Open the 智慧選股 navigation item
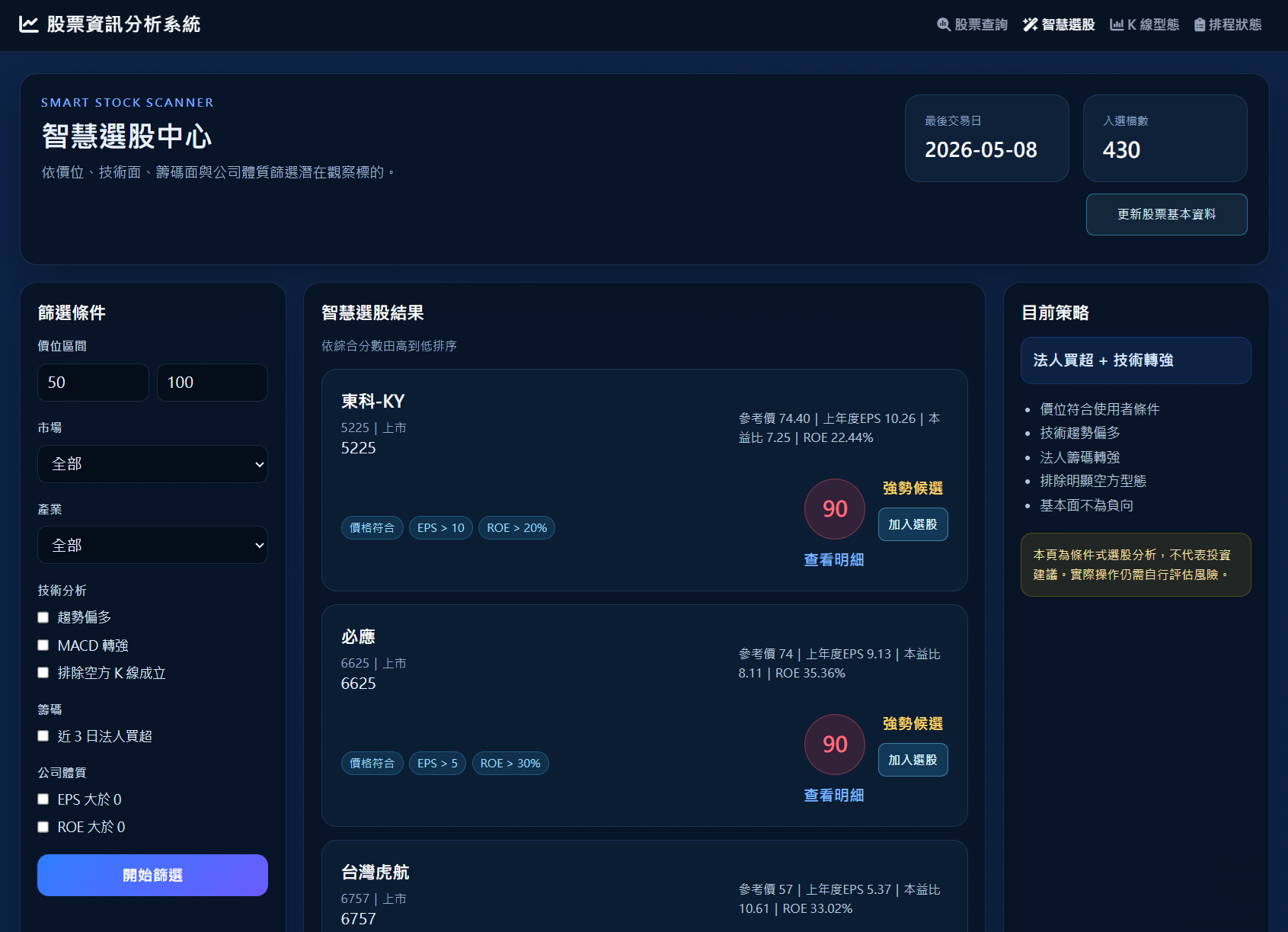This screenshot has height=932, width=1288. [x=1059, y=24]
